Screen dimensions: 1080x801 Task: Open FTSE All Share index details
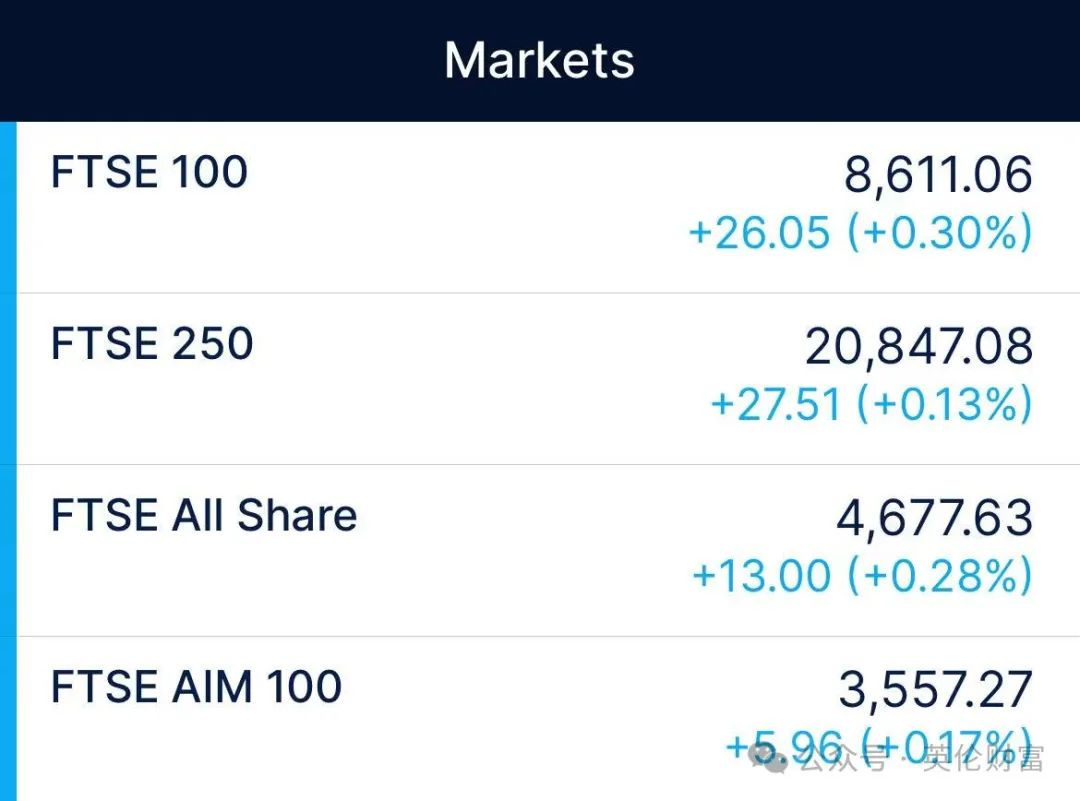(540, 551)
